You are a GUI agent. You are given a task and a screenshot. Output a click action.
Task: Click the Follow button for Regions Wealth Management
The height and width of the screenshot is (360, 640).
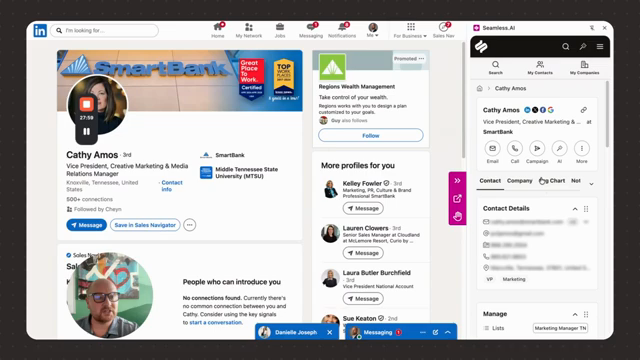click(x=371, y=136)
